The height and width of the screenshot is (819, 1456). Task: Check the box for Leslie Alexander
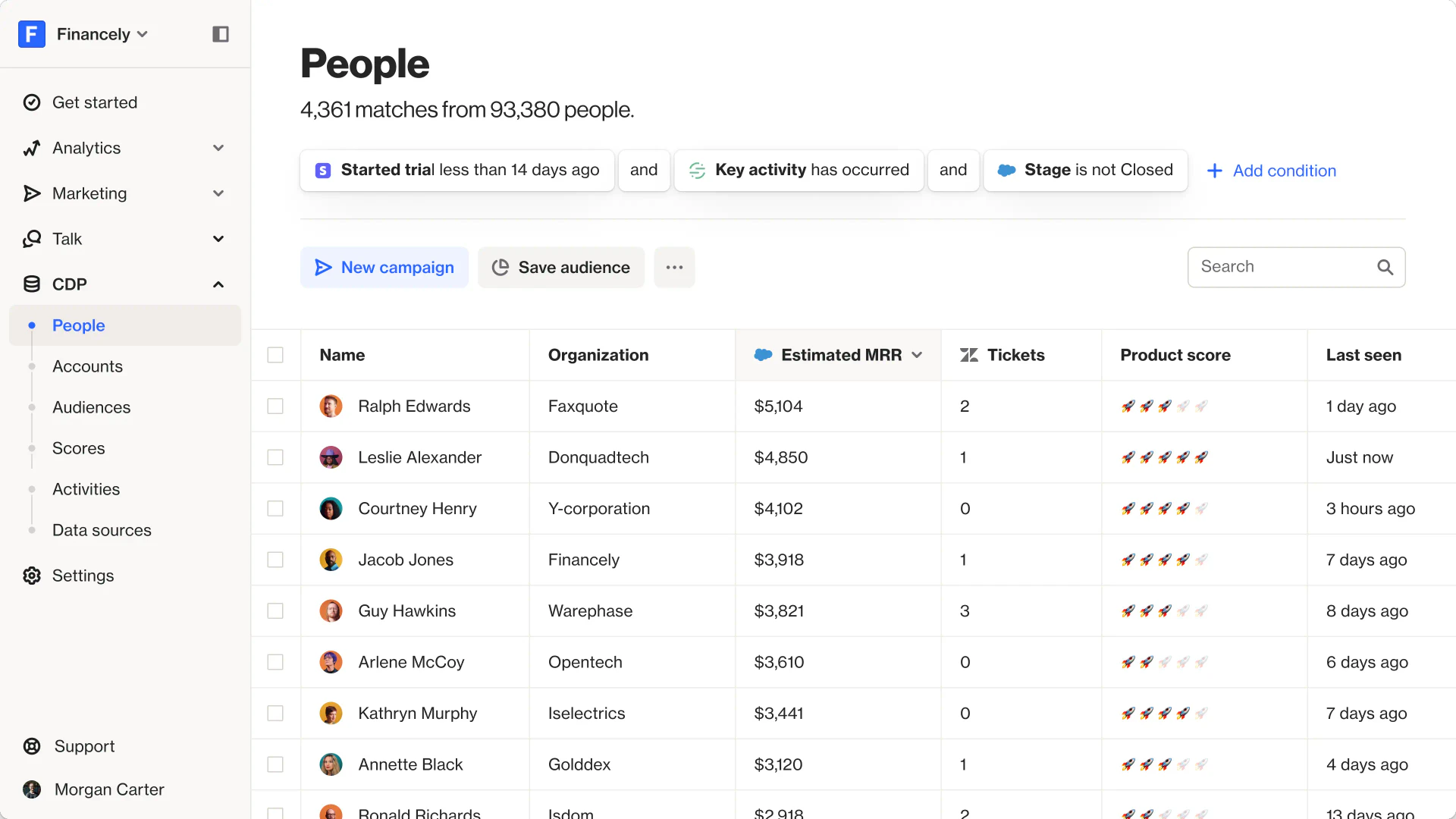click(x=275, y=457)
